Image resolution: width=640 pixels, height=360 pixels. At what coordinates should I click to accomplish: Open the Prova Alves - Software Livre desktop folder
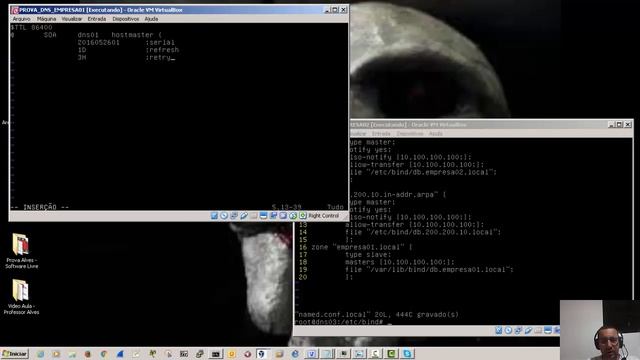21,251
